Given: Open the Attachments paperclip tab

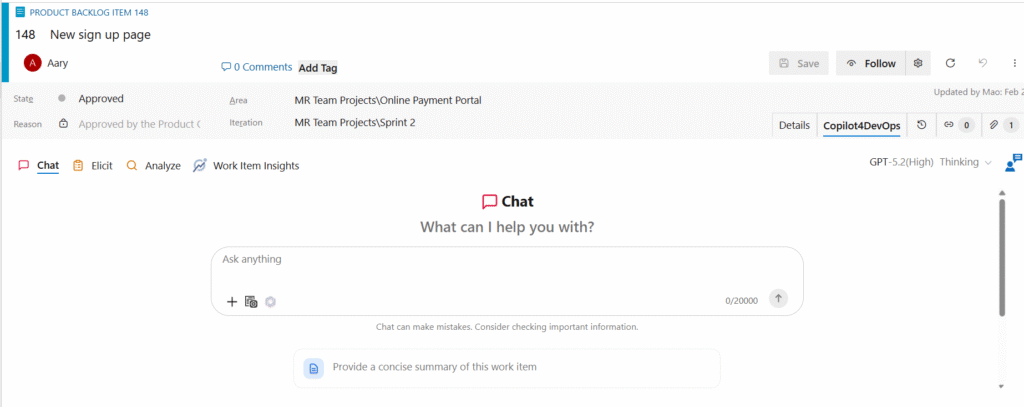Looking at the screenshot, I should (1002, 125).
